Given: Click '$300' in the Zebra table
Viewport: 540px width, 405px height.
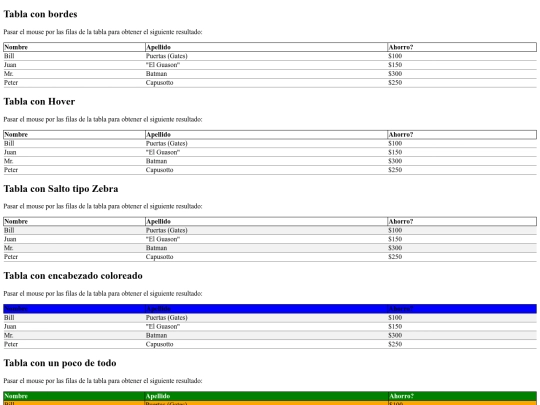Looking at the screenshot, I should 395,248.
